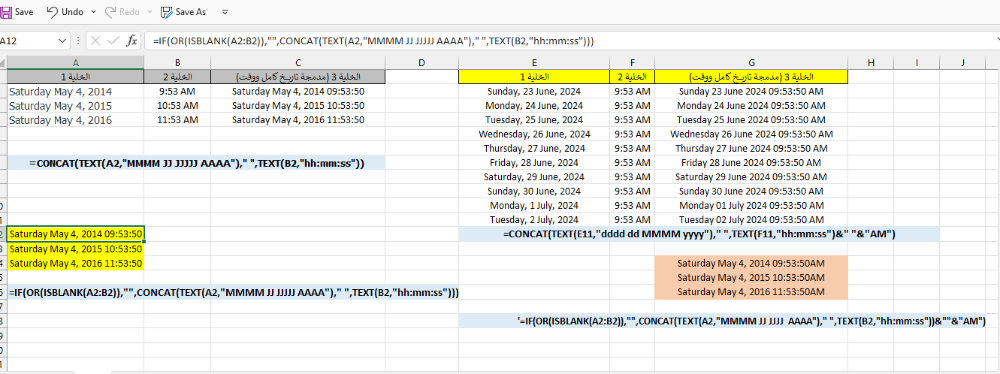1000x374 pixels.
Task: Click yellow cell Saturday May 4, 2015 10:53:50
Action: click(75, 248)
